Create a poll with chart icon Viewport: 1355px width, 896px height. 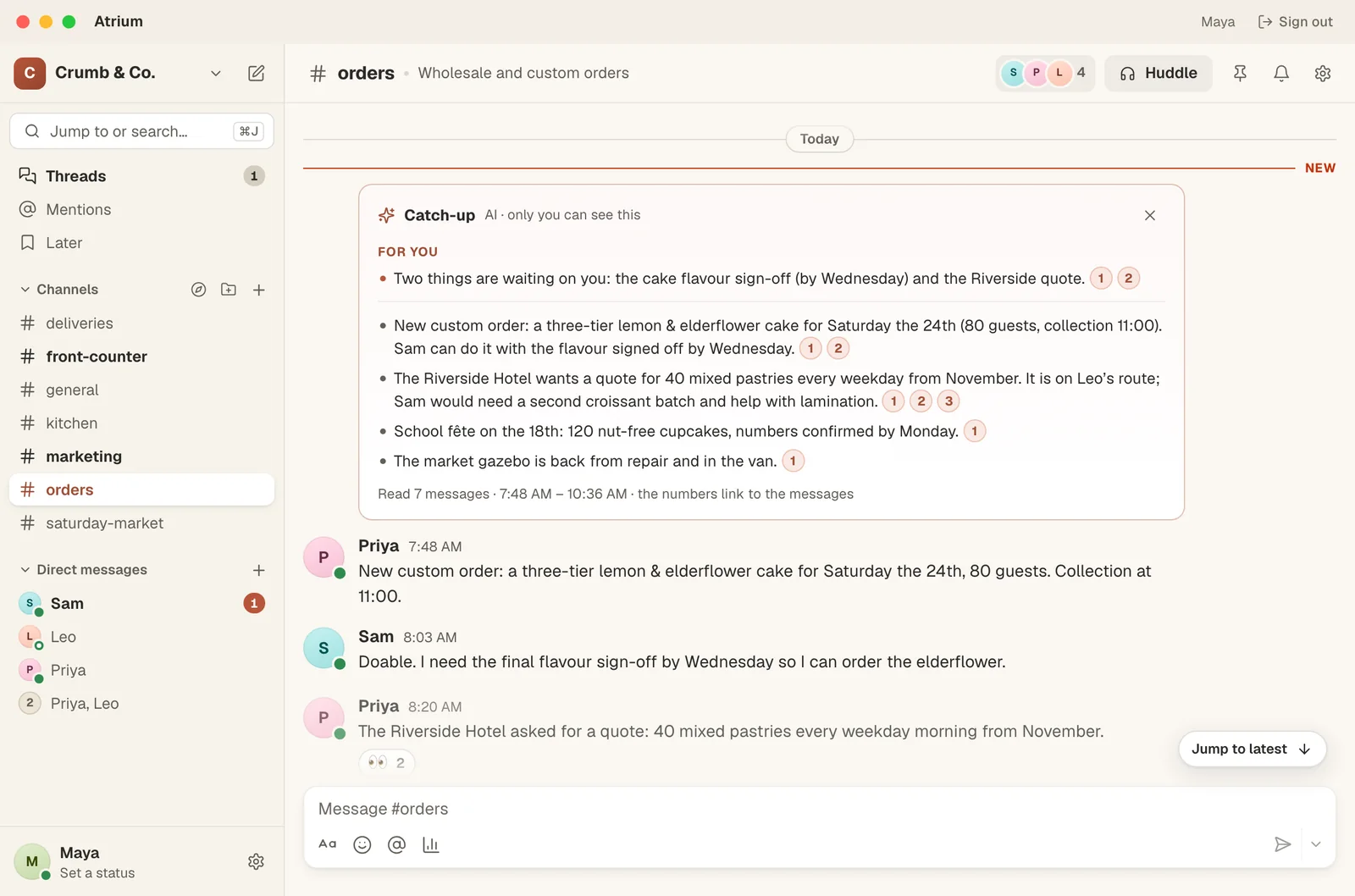(430, 844)
